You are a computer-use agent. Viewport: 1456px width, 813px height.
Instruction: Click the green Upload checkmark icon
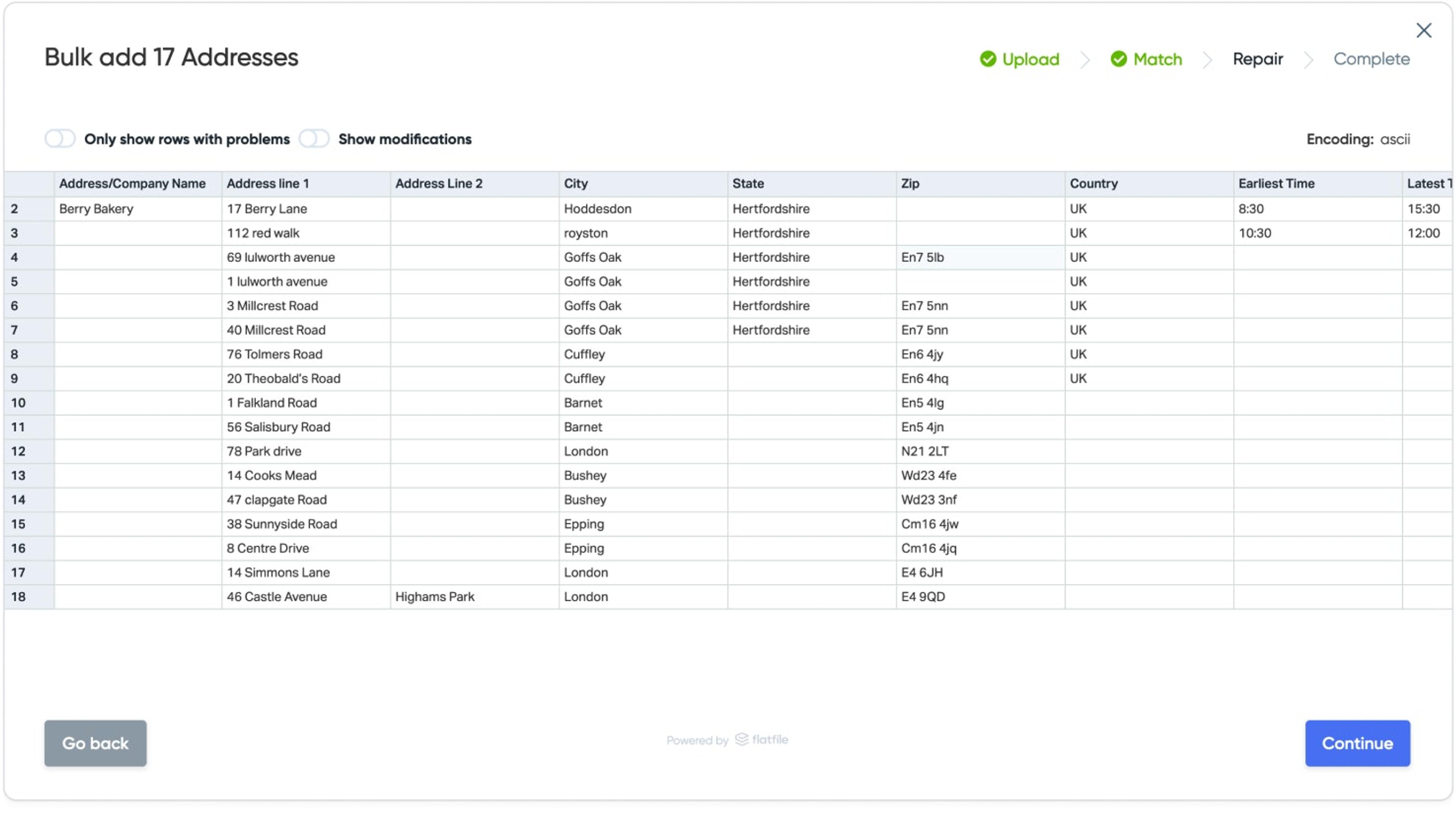[987, 59]
